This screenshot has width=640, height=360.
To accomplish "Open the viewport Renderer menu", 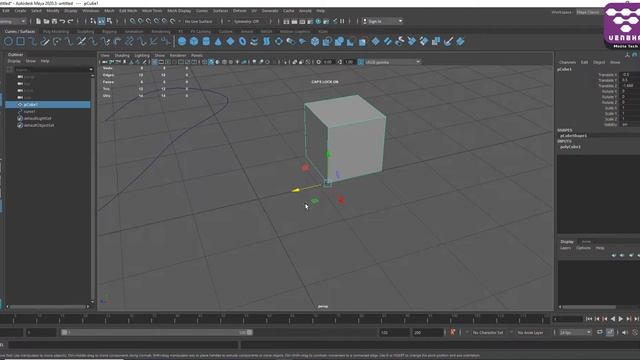I will click(x=178, y=56).
